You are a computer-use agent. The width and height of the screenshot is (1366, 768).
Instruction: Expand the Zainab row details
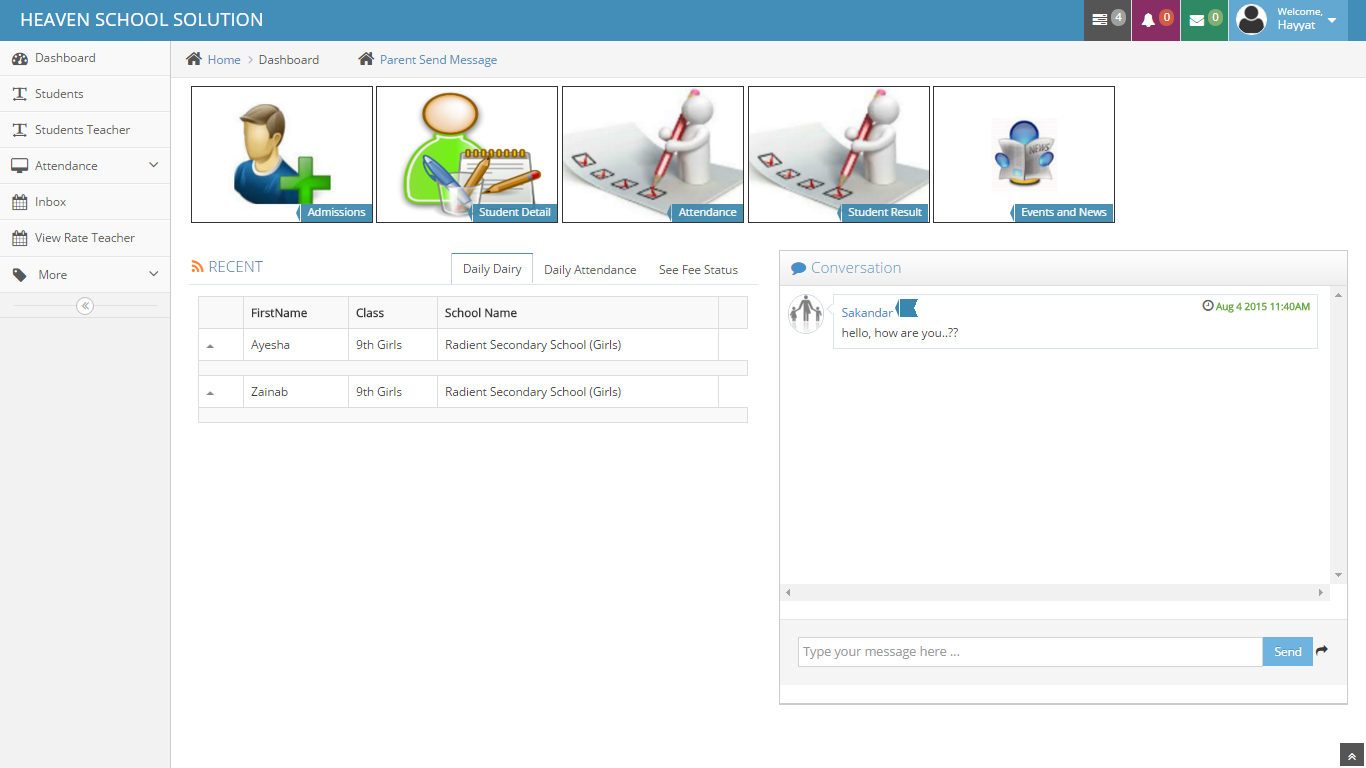pyautogui.click(x=210, y=392)
